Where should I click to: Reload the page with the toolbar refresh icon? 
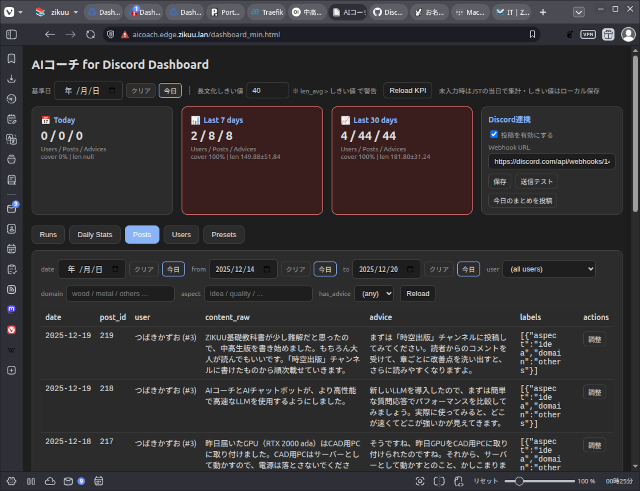[x=90, y=34]
